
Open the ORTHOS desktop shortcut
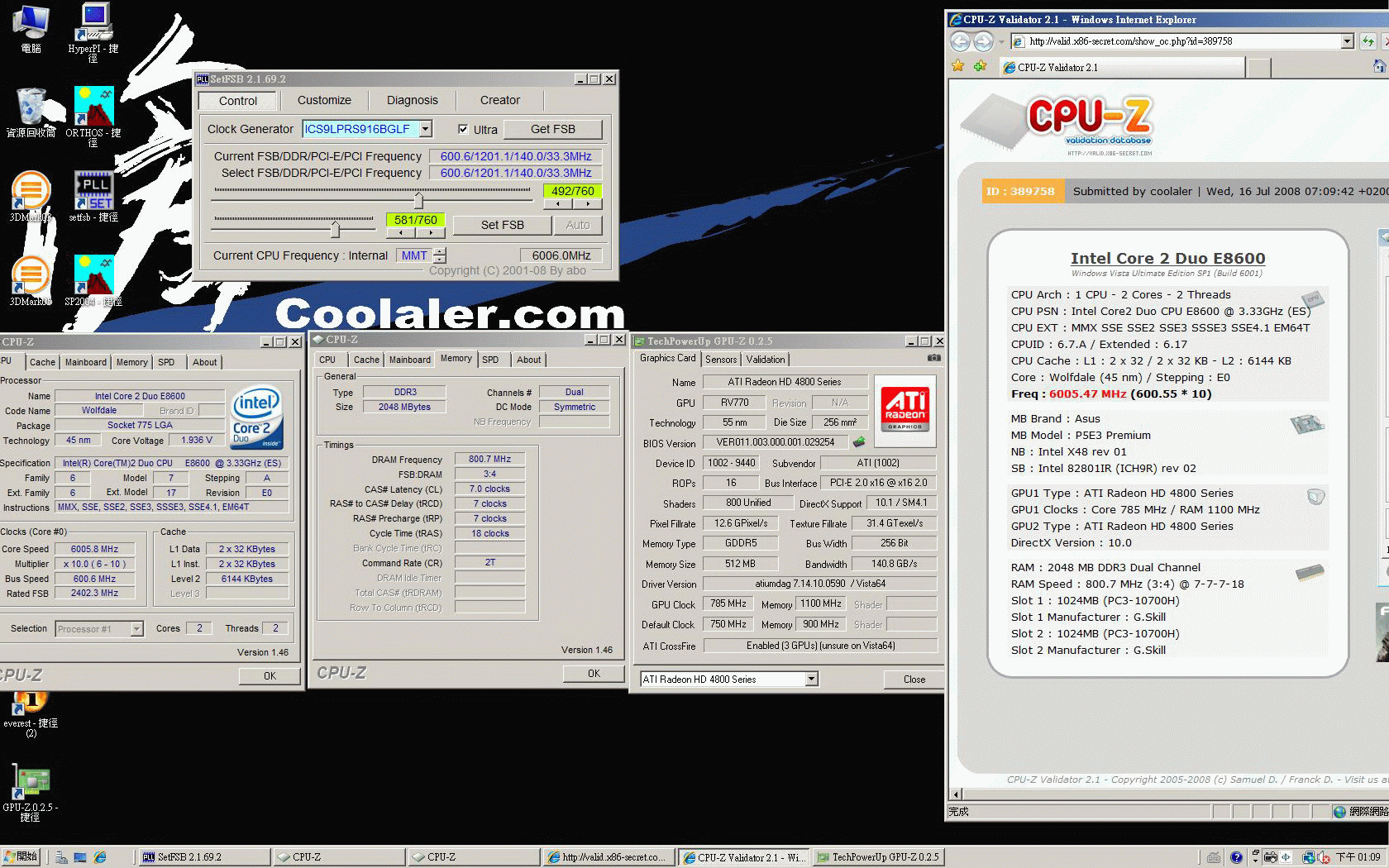point(93,116)
